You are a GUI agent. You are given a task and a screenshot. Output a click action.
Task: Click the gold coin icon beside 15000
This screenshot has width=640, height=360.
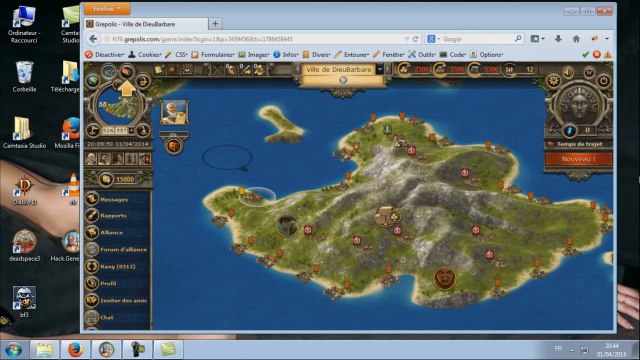tap(106, 179)
